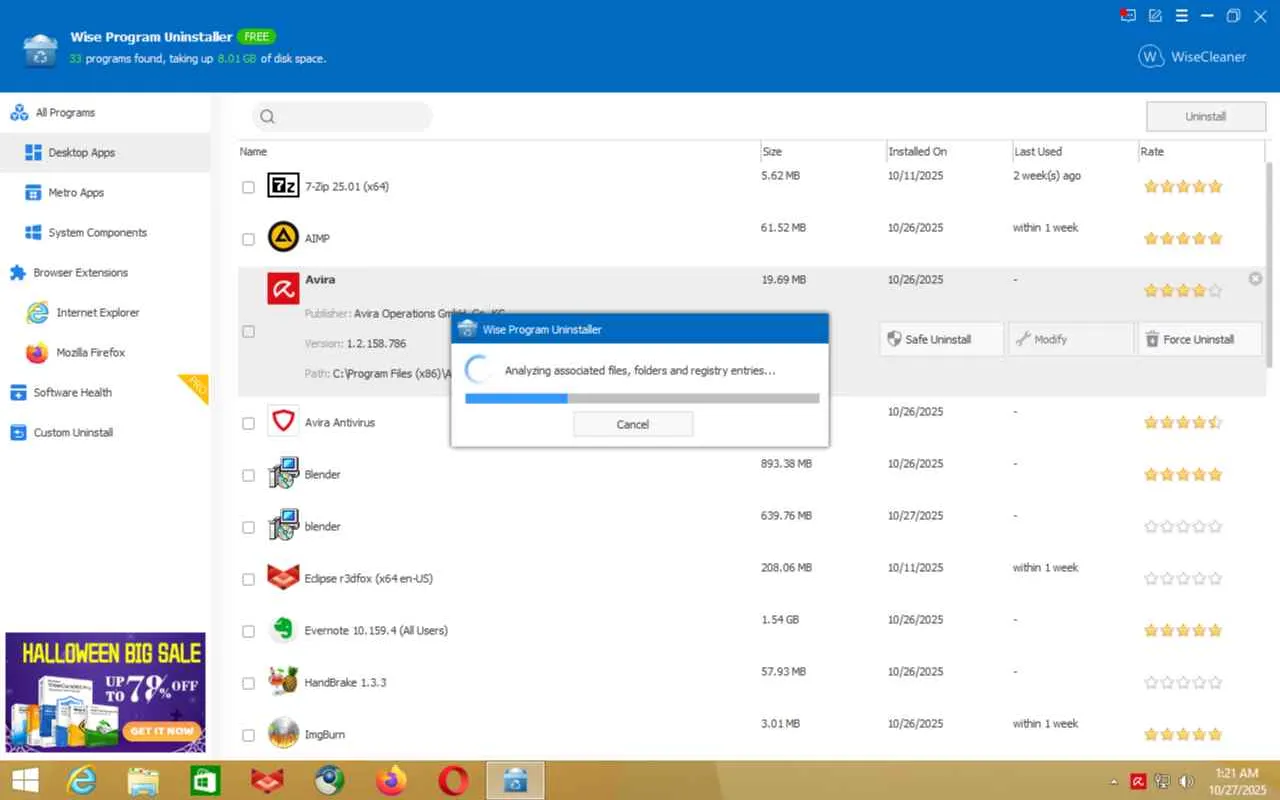Launch Opera from the taskbar
The height and width of the screenshot is (800, 1280).
click(x=454, y=780)
